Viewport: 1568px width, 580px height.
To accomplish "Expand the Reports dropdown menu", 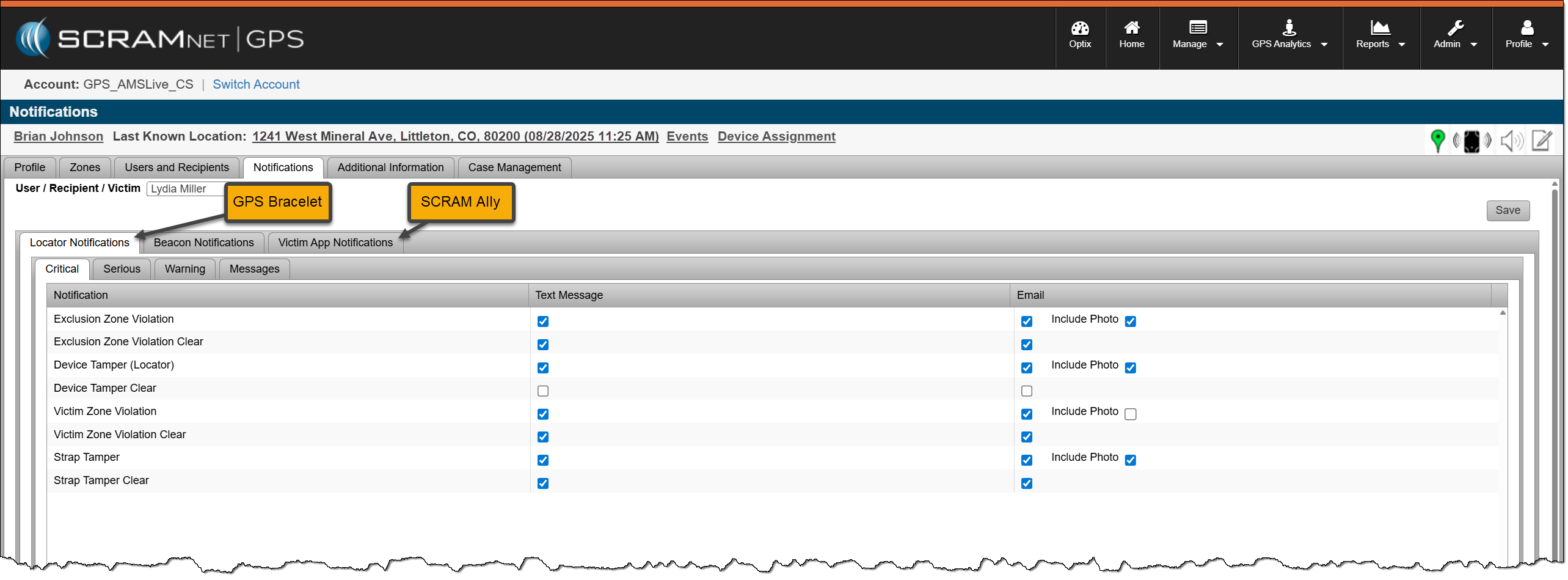I will (x=1380, y=35).
